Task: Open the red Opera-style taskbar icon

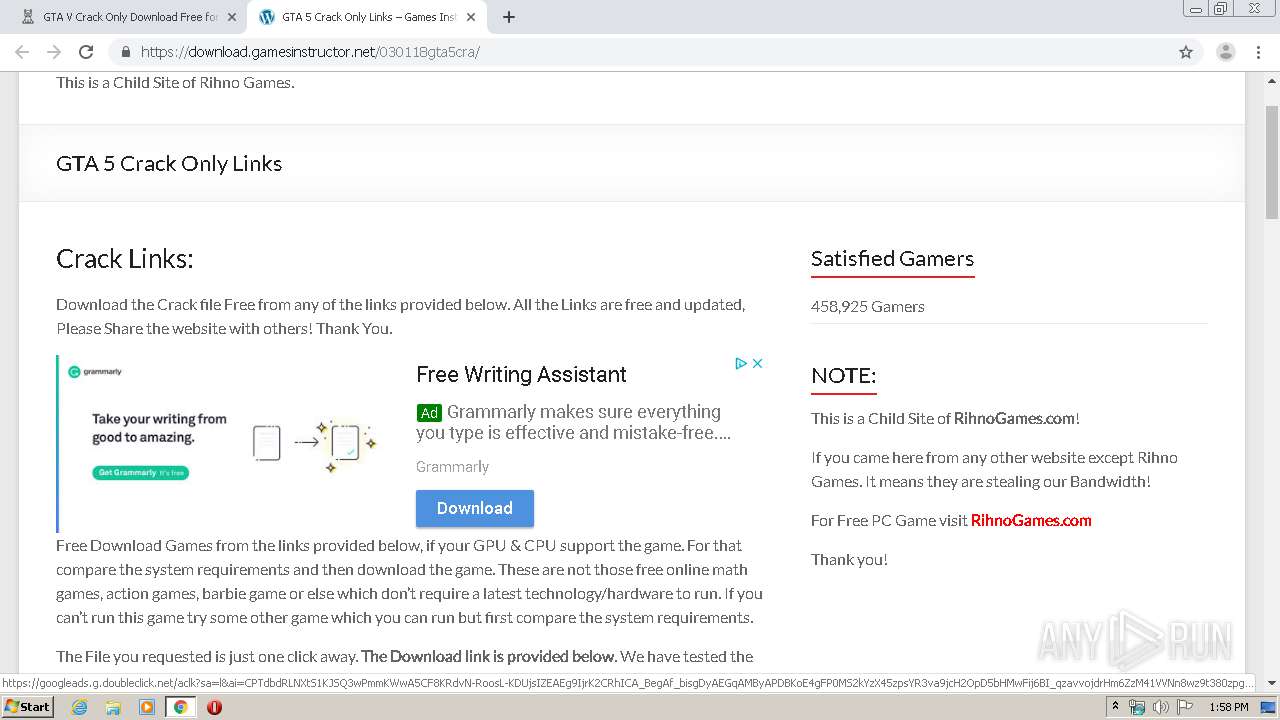Action: point(214,706)
